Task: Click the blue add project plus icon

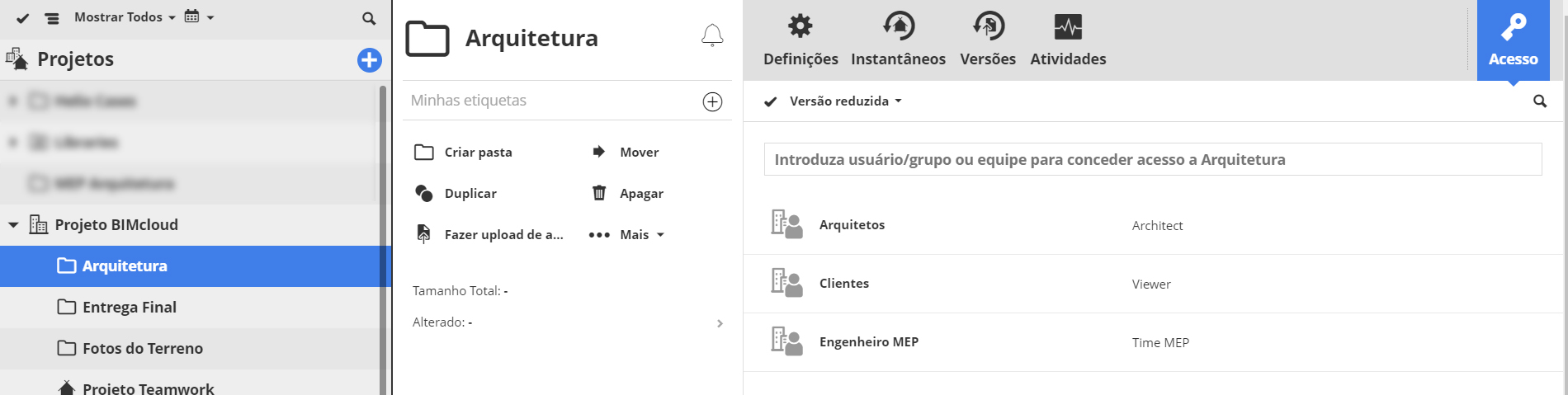Action: pyautogui.click(x=369, y=59)
